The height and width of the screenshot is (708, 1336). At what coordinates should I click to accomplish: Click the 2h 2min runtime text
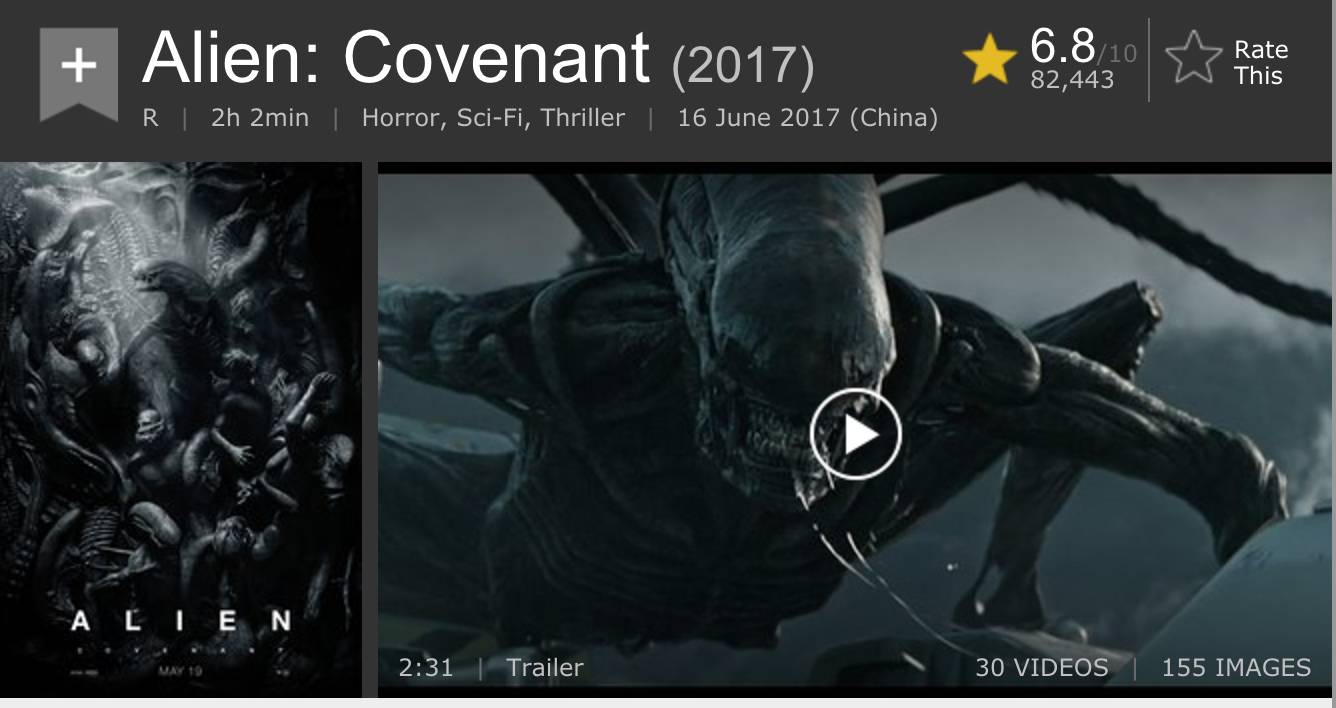click(260, 118)
